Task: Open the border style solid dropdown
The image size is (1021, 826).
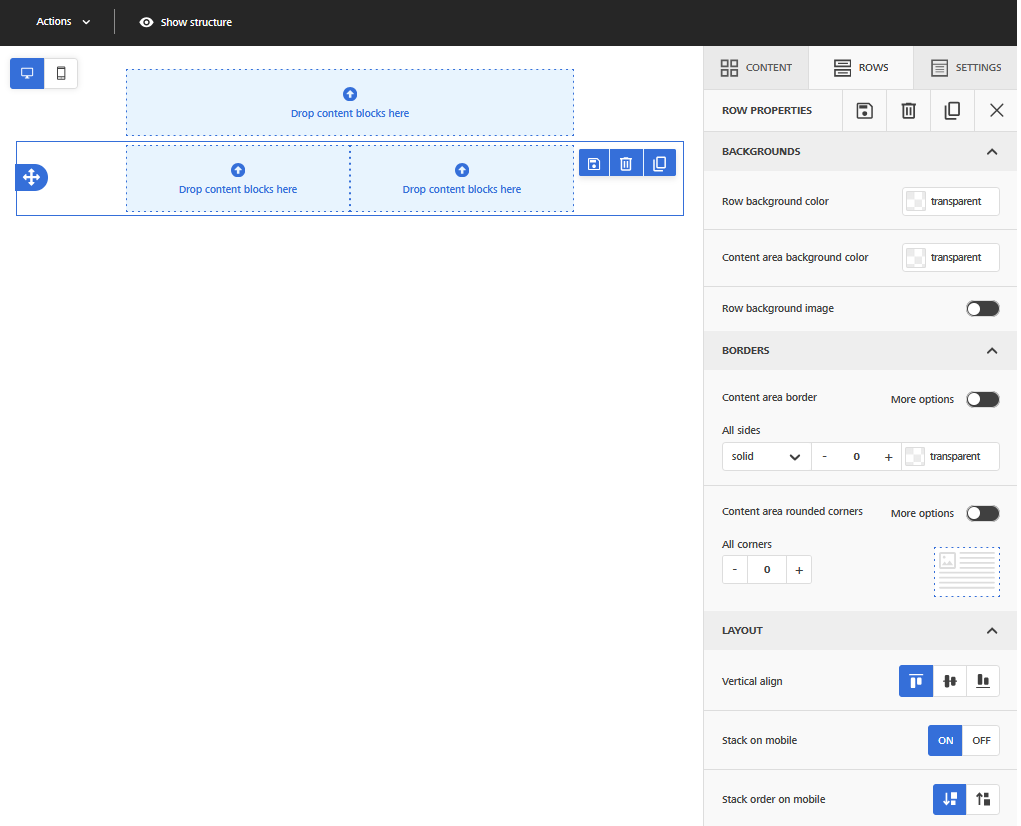Action: coord(766,457)
